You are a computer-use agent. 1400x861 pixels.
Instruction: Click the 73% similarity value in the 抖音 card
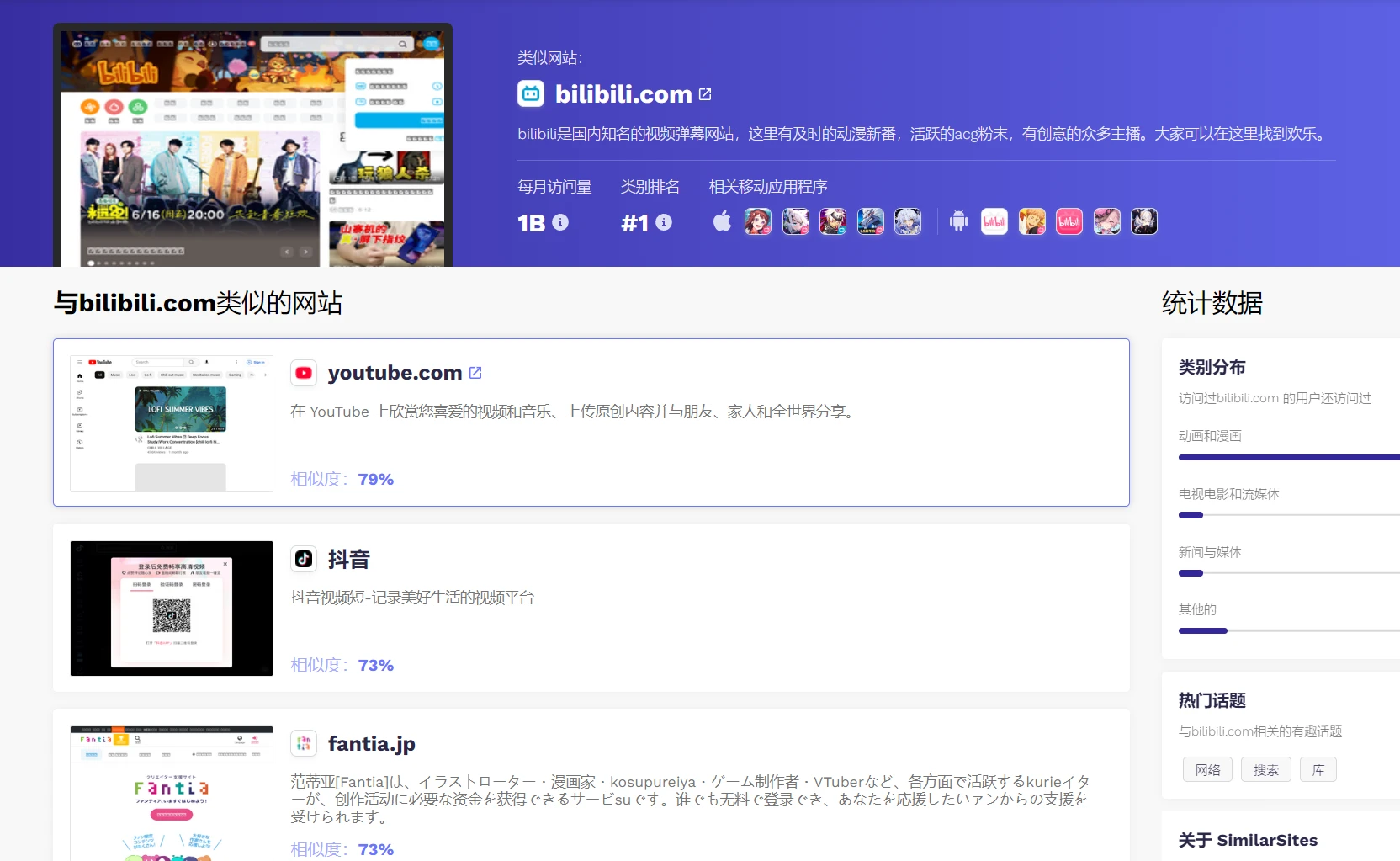click(x=375, y=665)
